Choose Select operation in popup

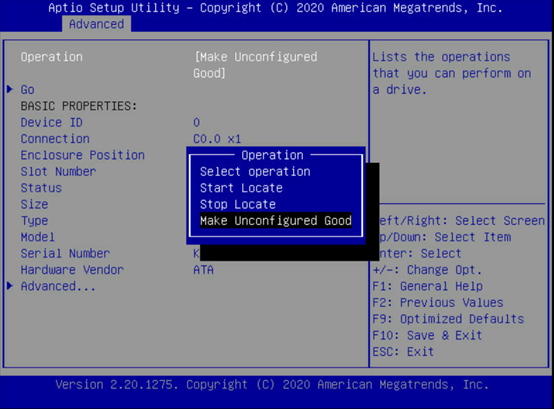tap(255, 172)
